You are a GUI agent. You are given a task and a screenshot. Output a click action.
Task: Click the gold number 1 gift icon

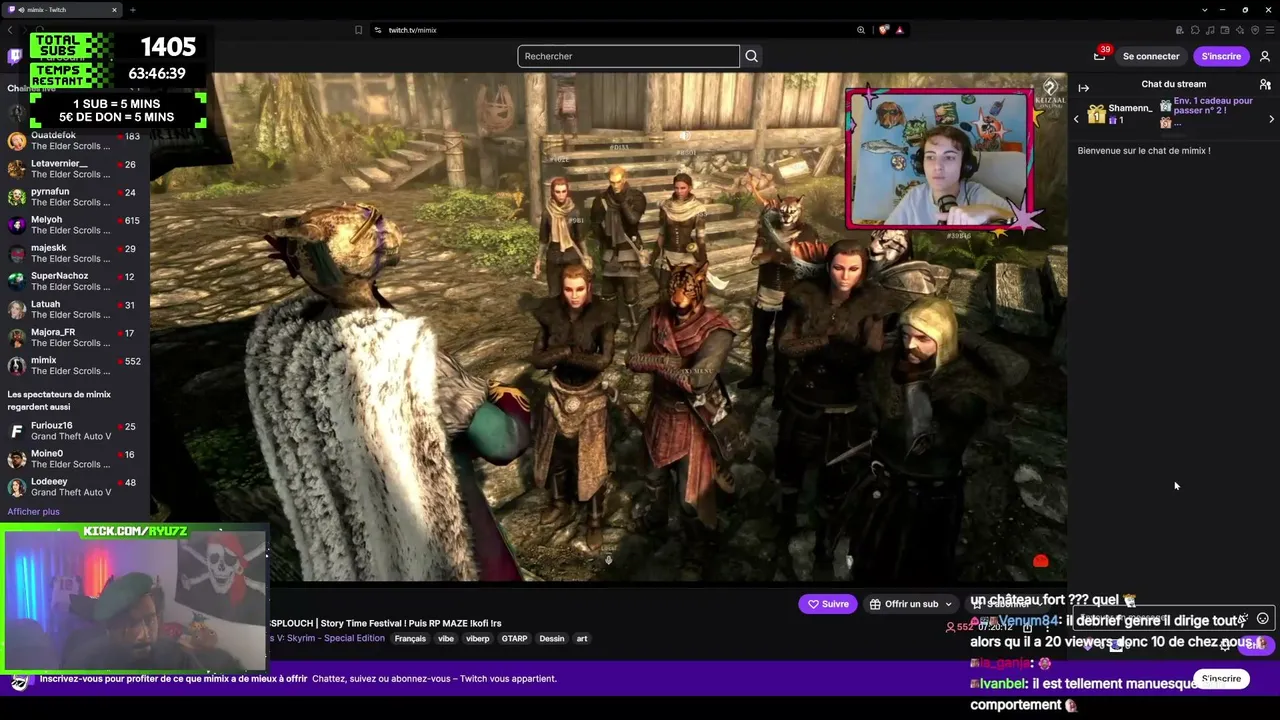[x=1097, y=115]
